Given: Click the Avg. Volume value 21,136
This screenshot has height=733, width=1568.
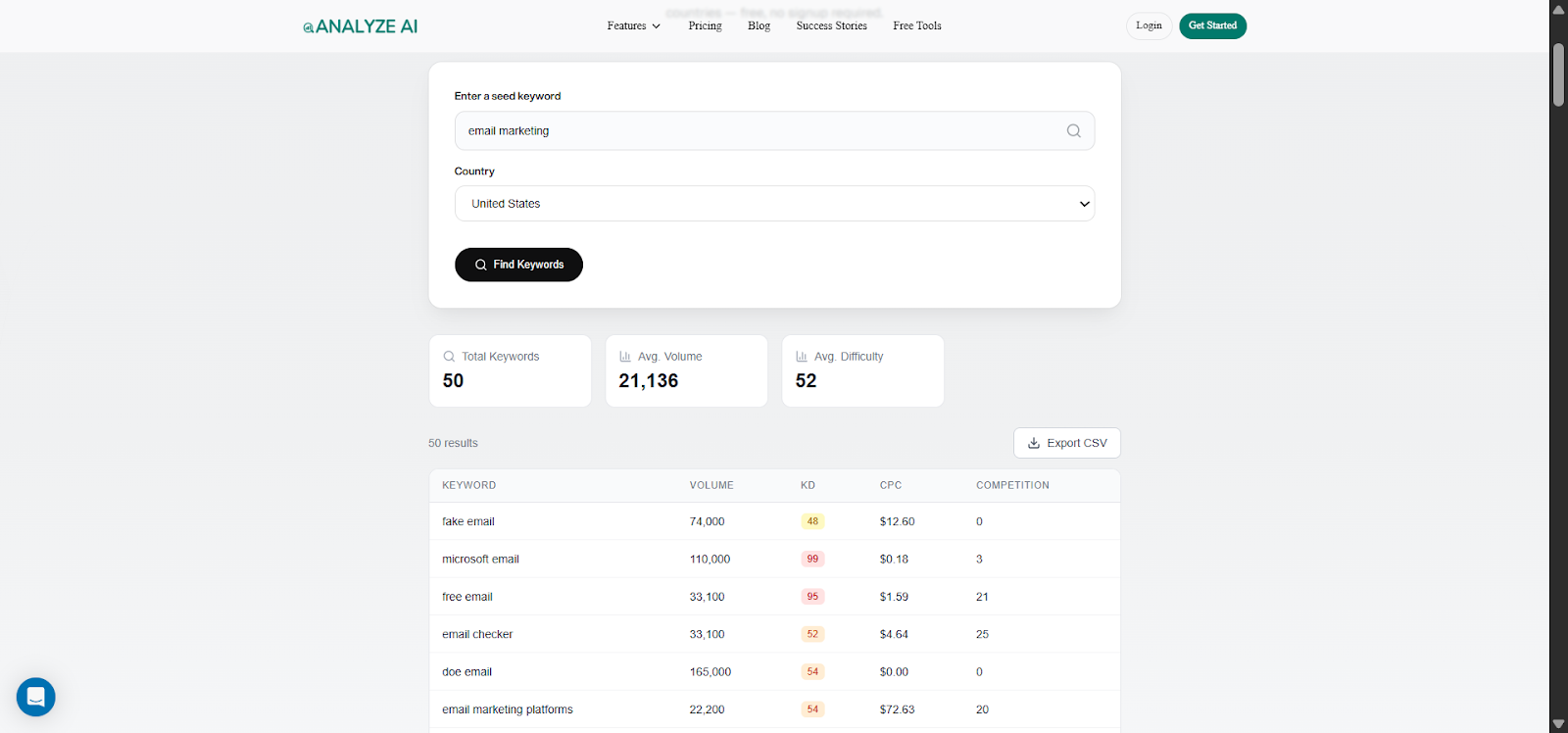Looking at the screenshot, I should pyautogui.click(x=649, y=381).
